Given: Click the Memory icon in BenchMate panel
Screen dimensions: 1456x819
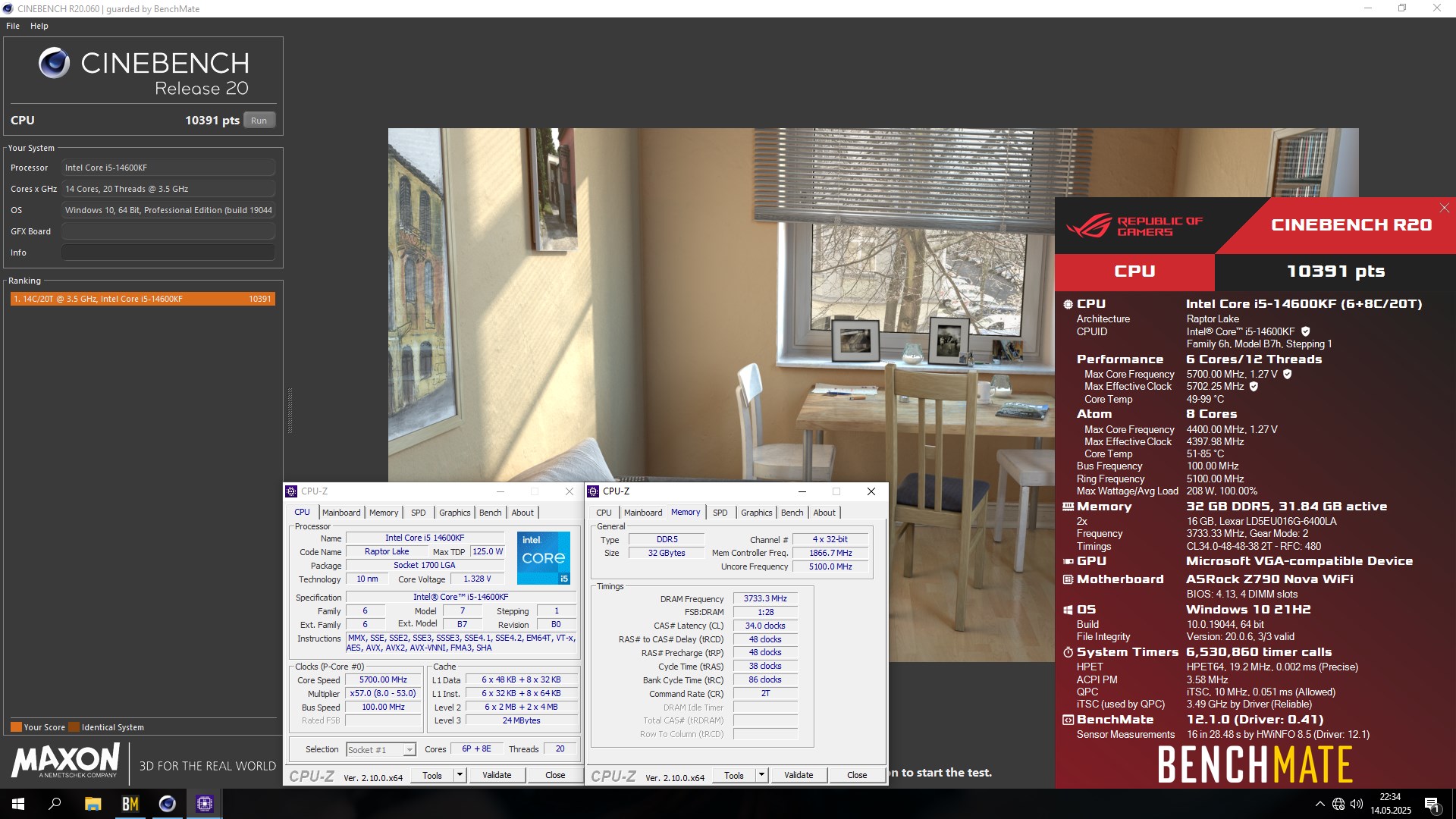Looking at the screenshot, I should coord(1068,507).
